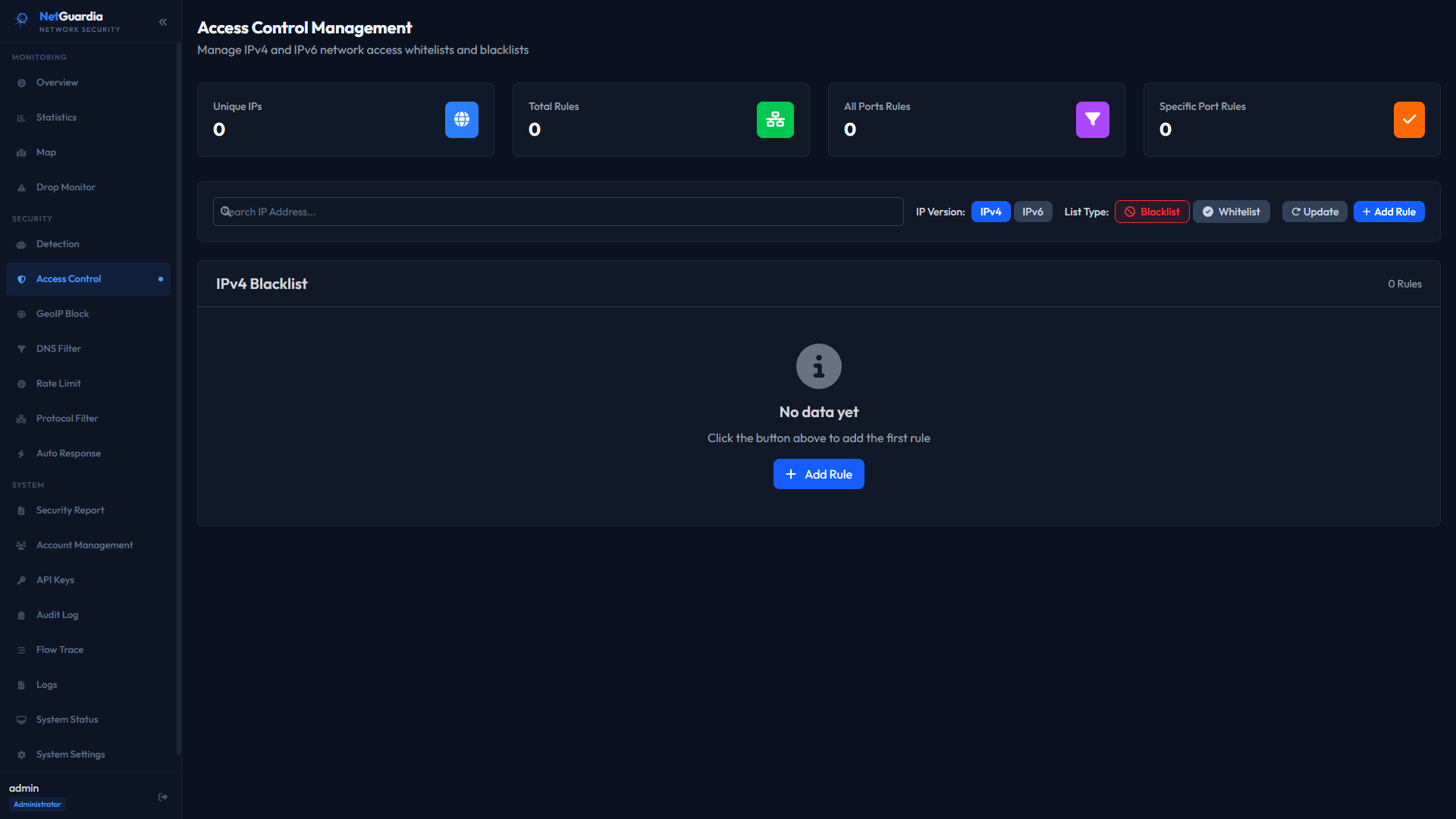Click the NetGuardia logo icon
This screenshot has height=819, width=1456.
(22, 20)
